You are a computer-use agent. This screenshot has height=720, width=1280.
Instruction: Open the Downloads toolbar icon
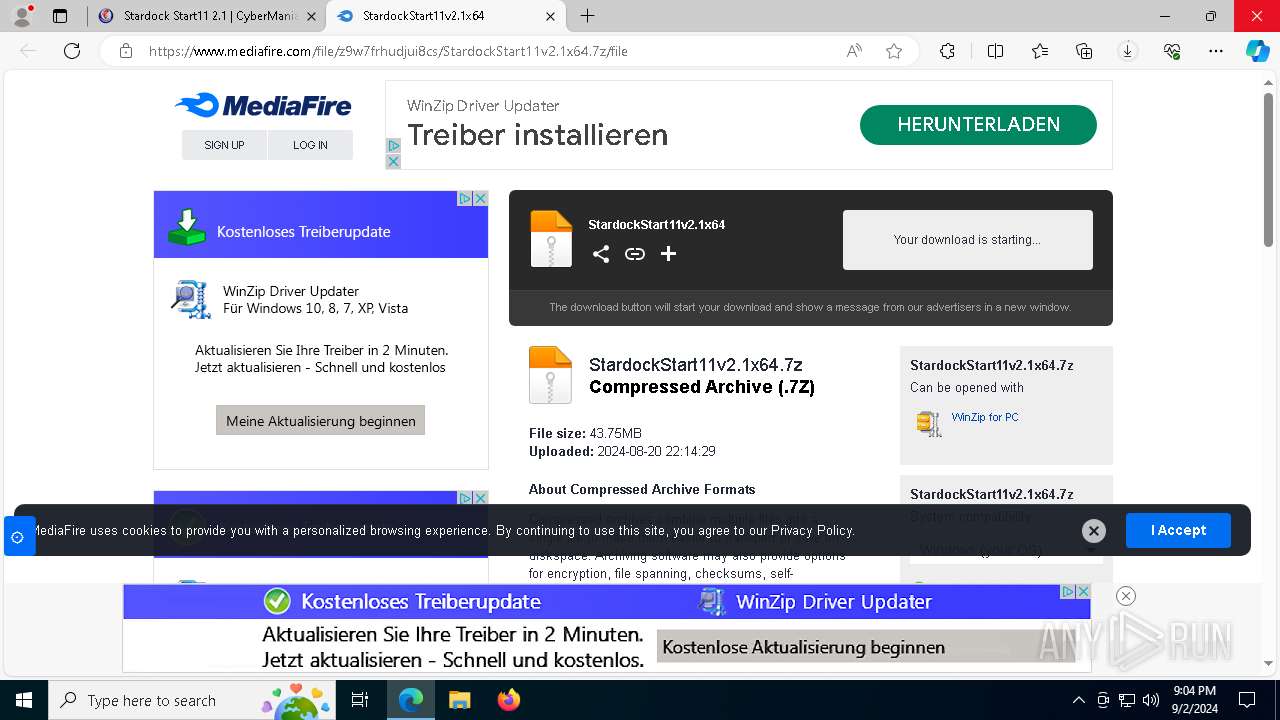pos(1127,51)
